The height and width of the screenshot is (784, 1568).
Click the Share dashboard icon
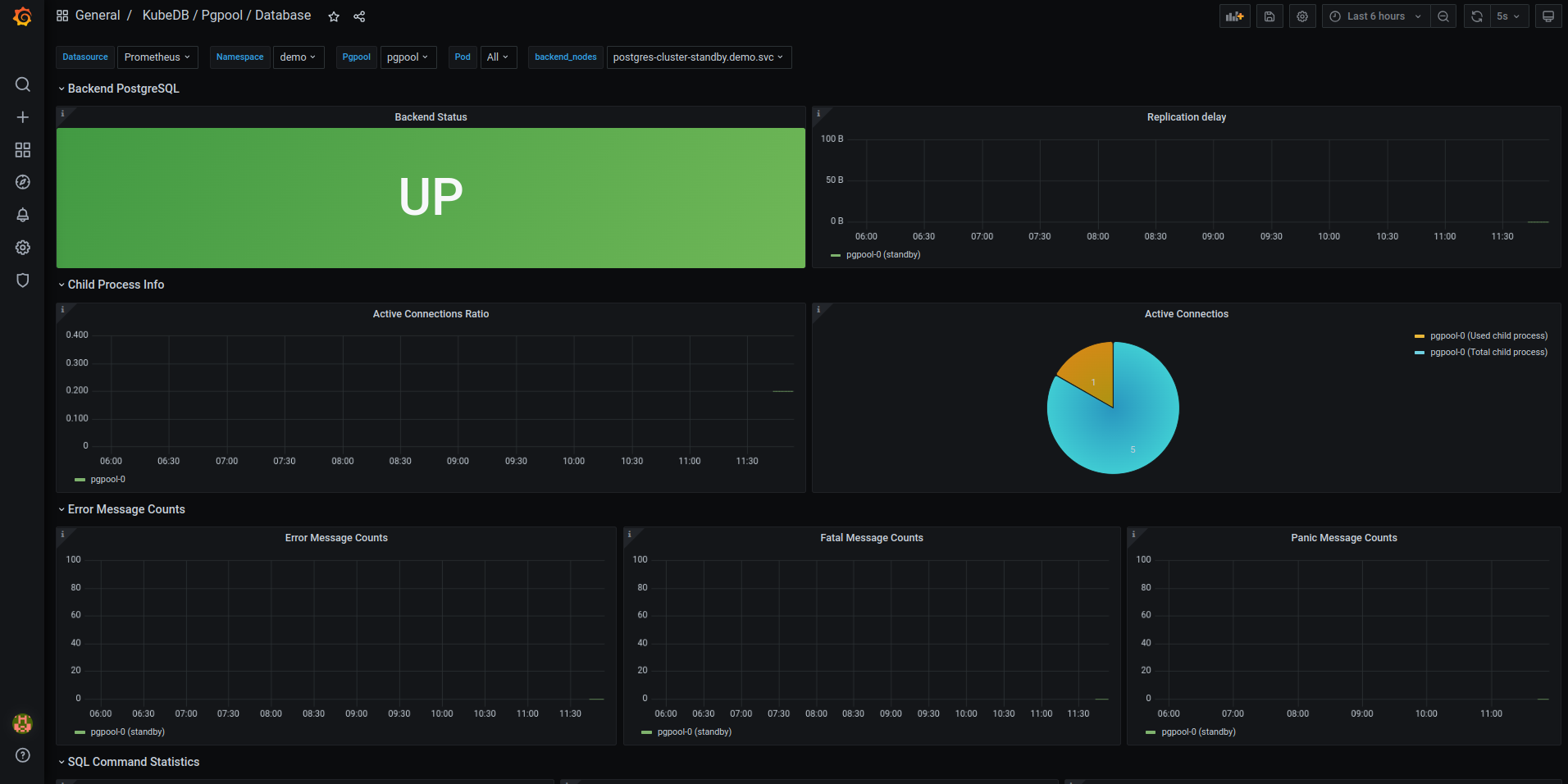tap(359, 16)
